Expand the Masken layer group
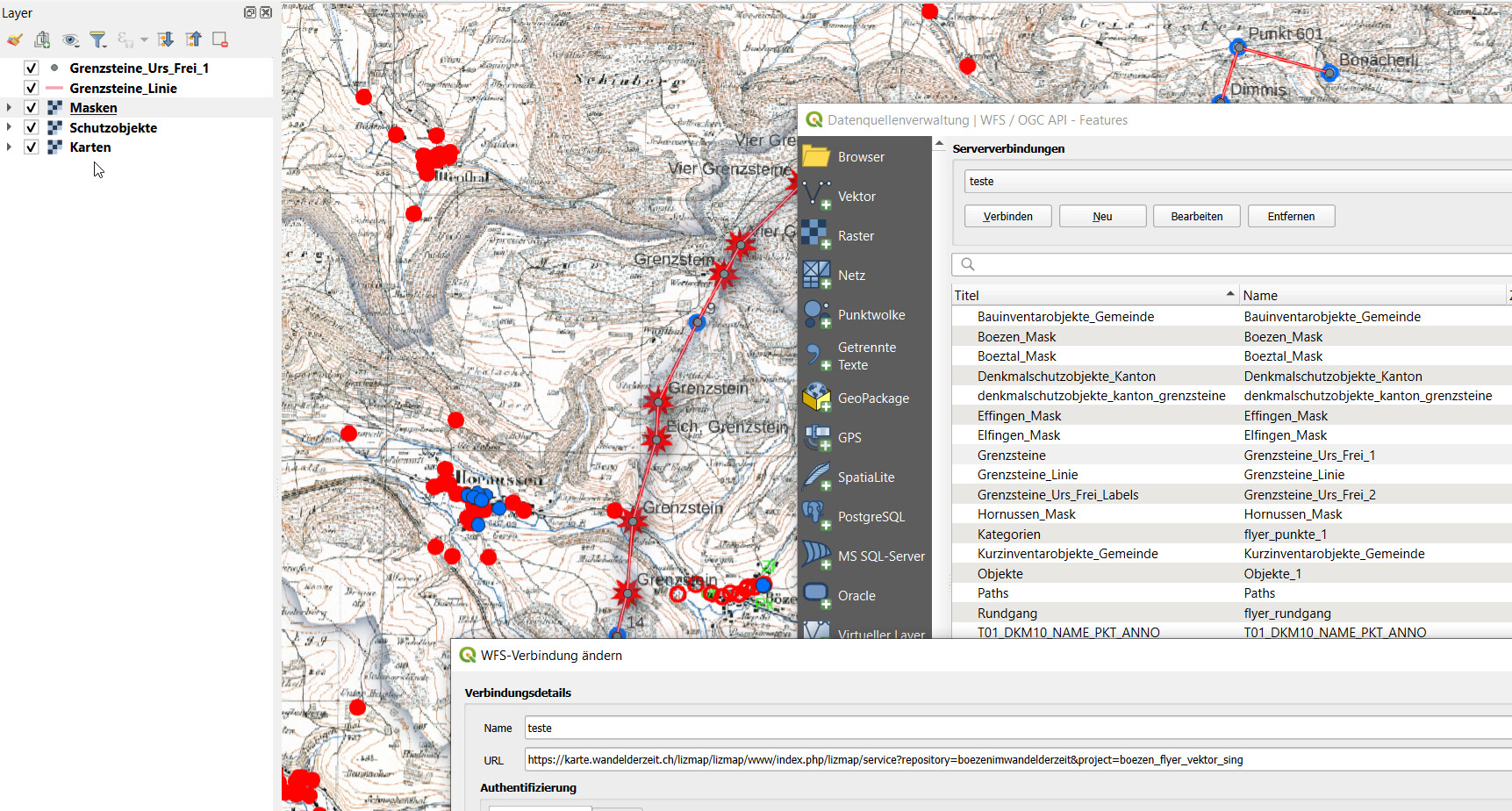This screenshot has height=811, width=1512. pos(9,108)
